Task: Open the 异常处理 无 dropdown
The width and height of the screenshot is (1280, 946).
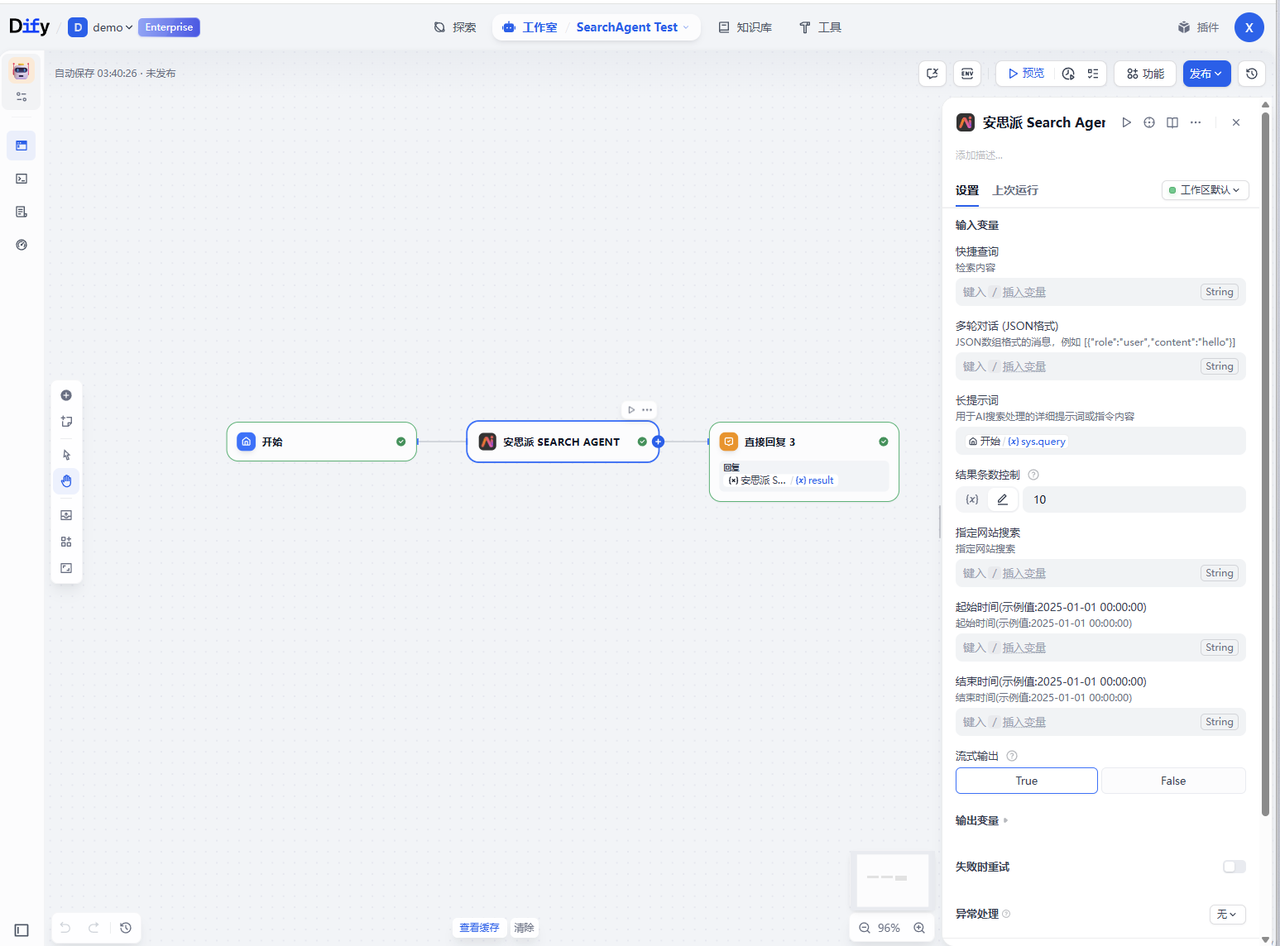Action: click(1227, 914)
